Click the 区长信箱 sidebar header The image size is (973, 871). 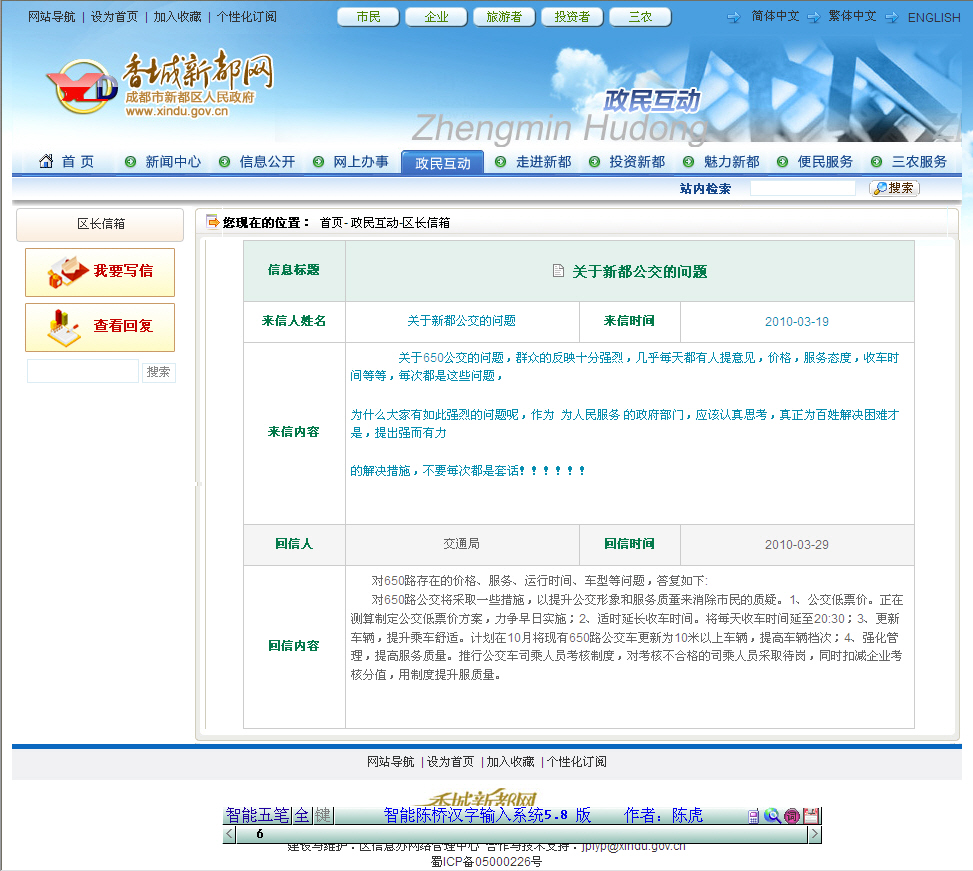pos(100,225)
